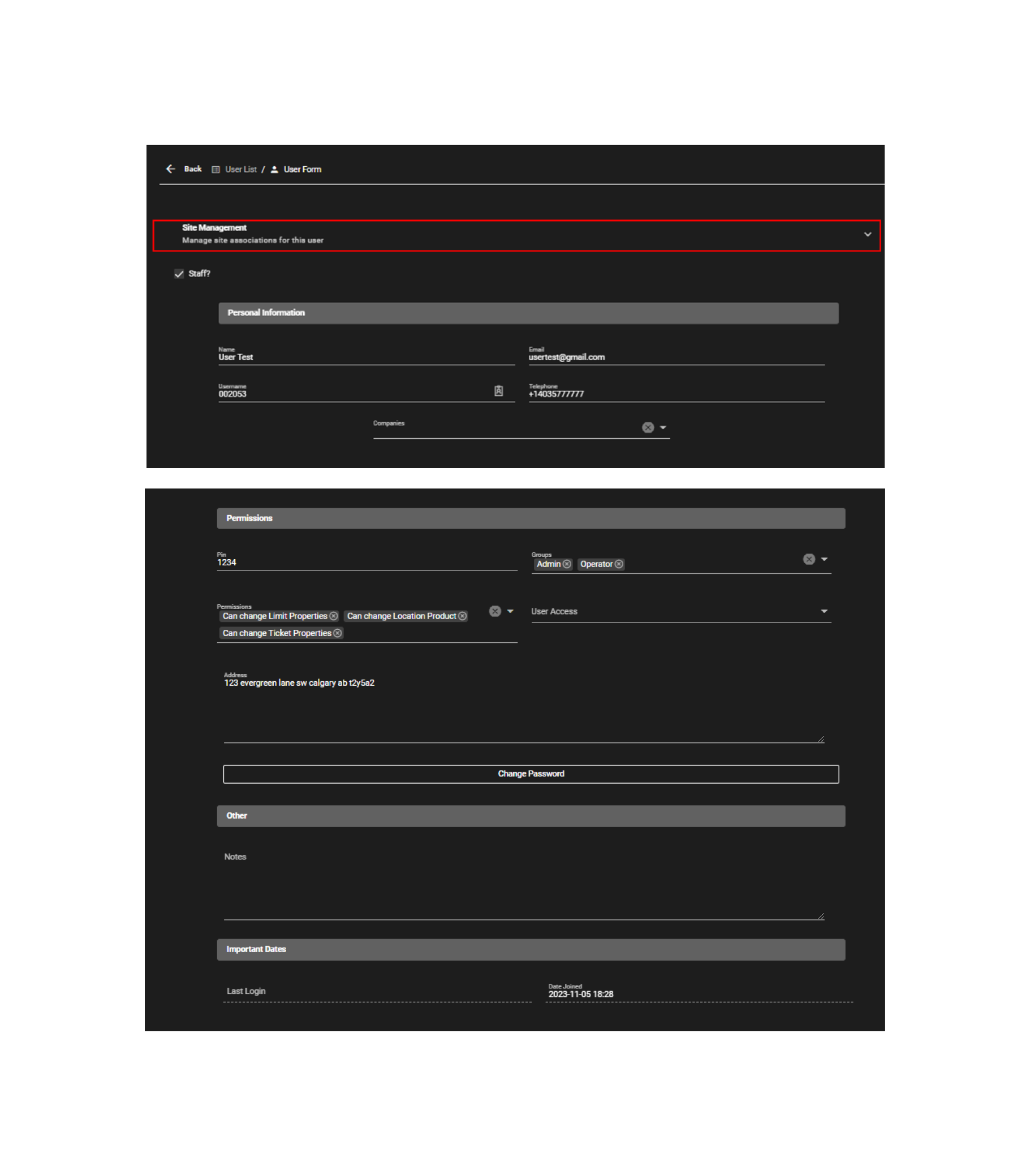Remove the Admin group chip

pyautogui.click(x=567, y=564)
